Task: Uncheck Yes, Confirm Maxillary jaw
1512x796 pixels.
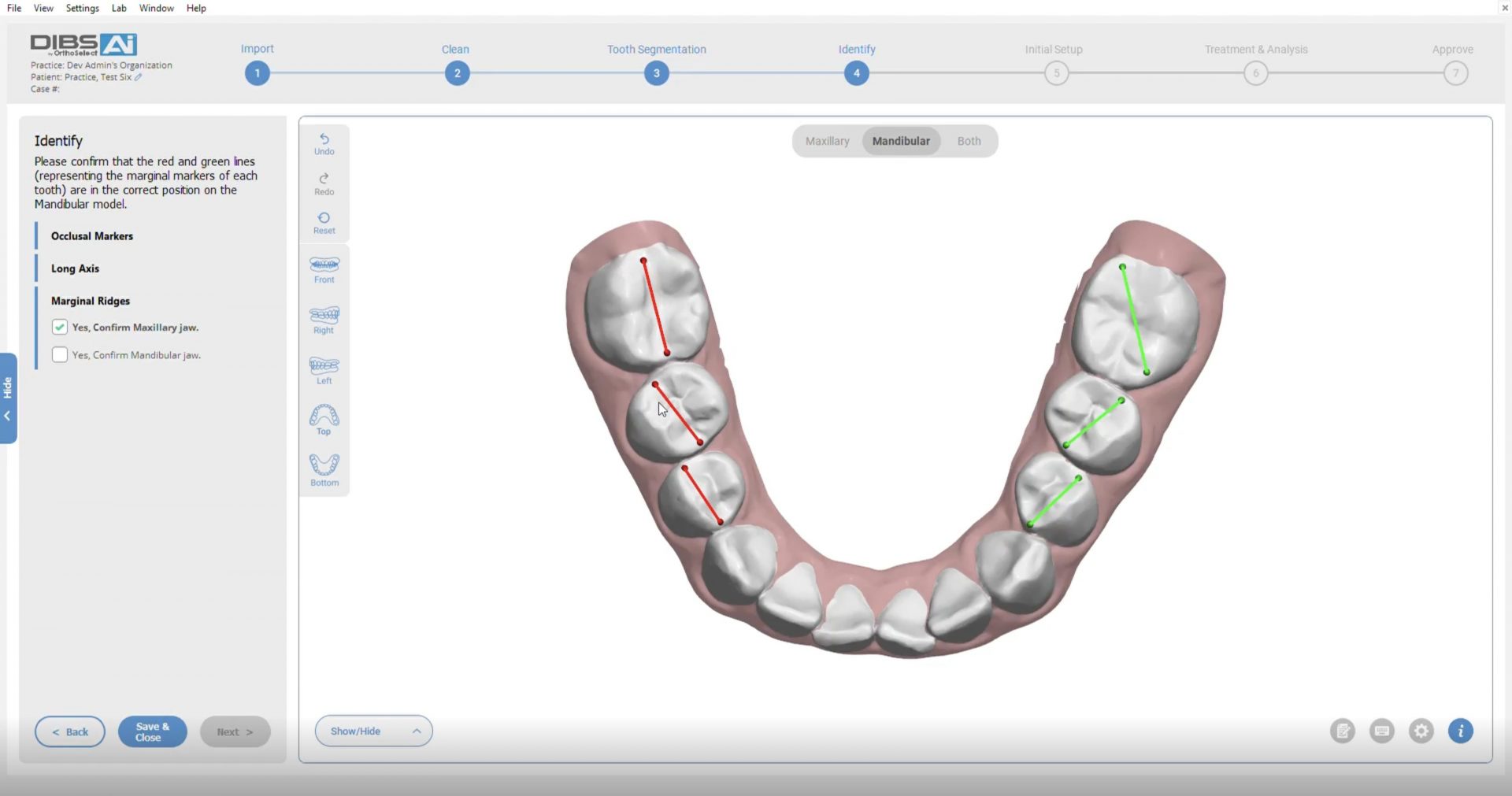Action: (x=59, y=327)
